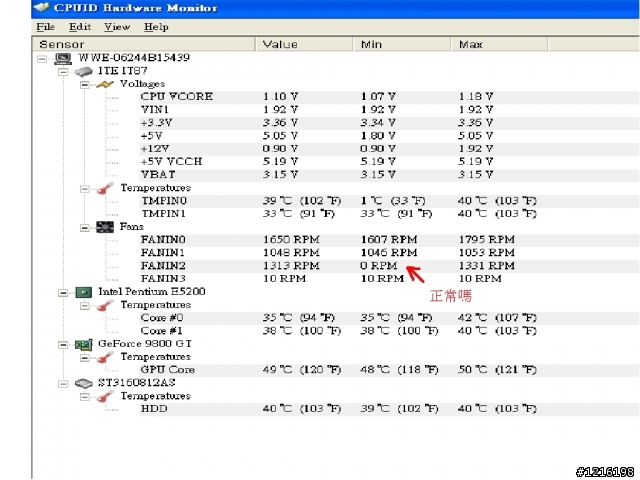640x480 pixels.
Task: Select the FANIN2 fan row
Action: tap(389, 266)
